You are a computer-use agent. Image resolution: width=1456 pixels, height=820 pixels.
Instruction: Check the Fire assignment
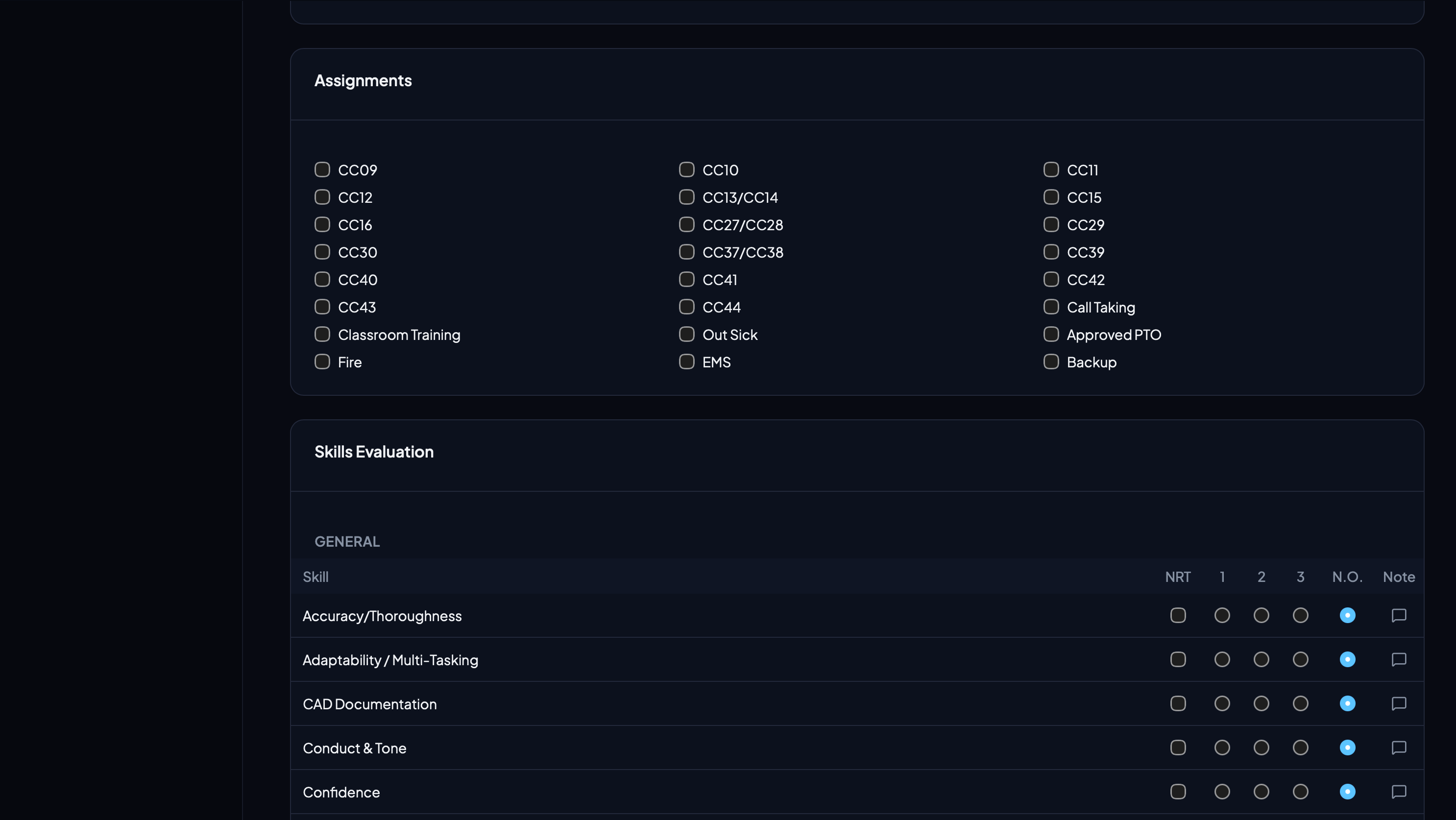[322, 362]
